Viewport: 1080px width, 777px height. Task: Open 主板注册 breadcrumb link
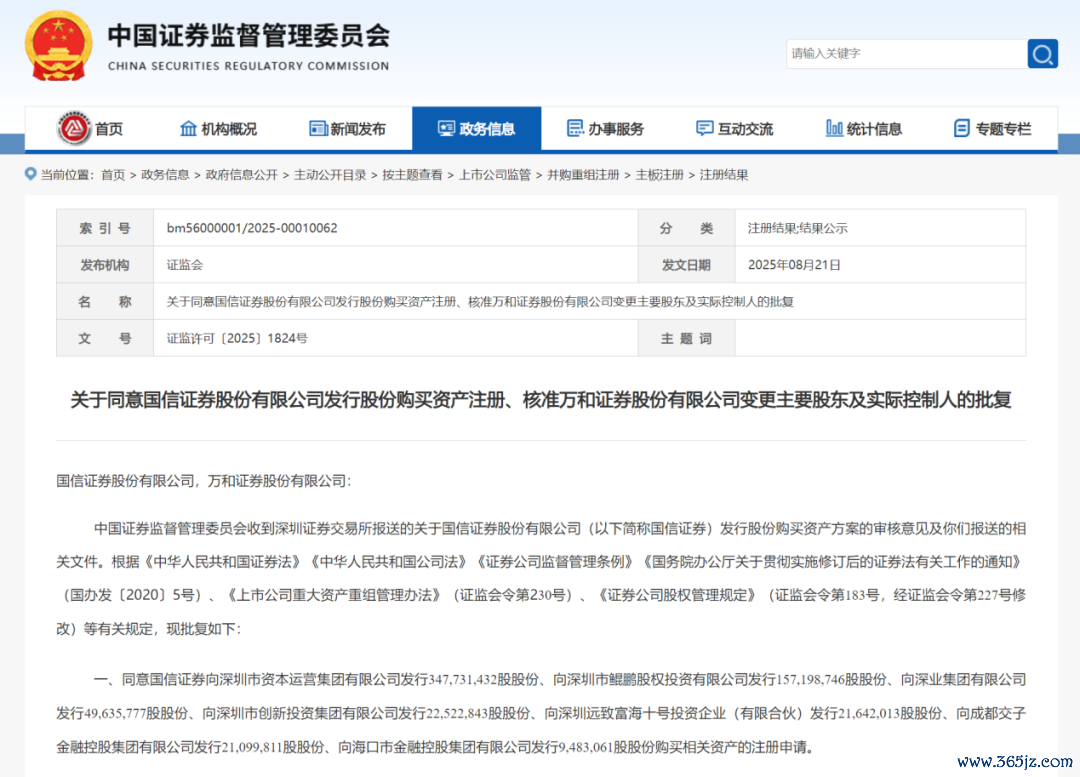660,175
